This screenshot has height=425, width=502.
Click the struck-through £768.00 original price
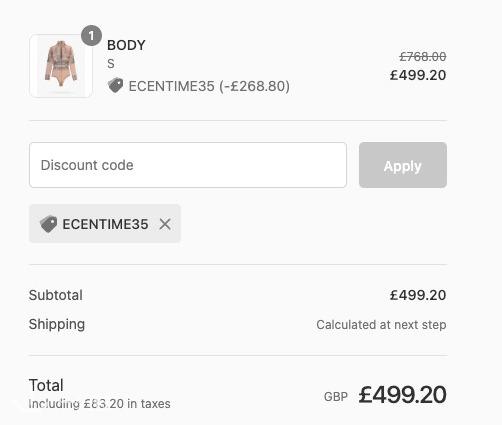pyautogui.click(x=423, y=57)
